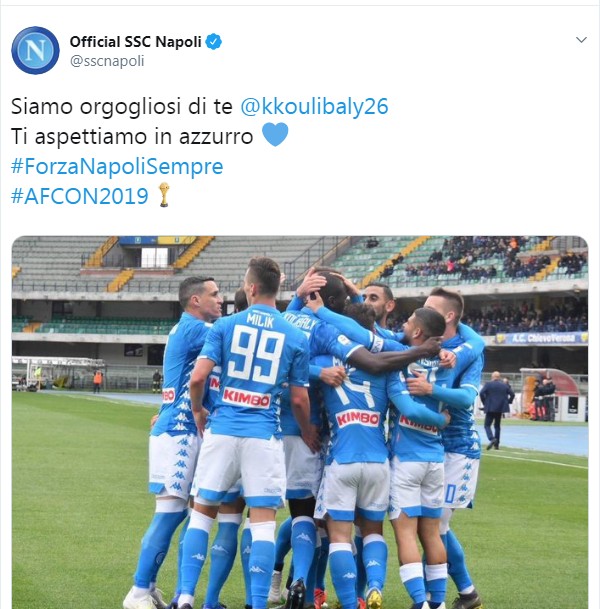Click the Milik 99 jersey number
Viewport: 600px width, 609px height.
[x=256, y=353]
